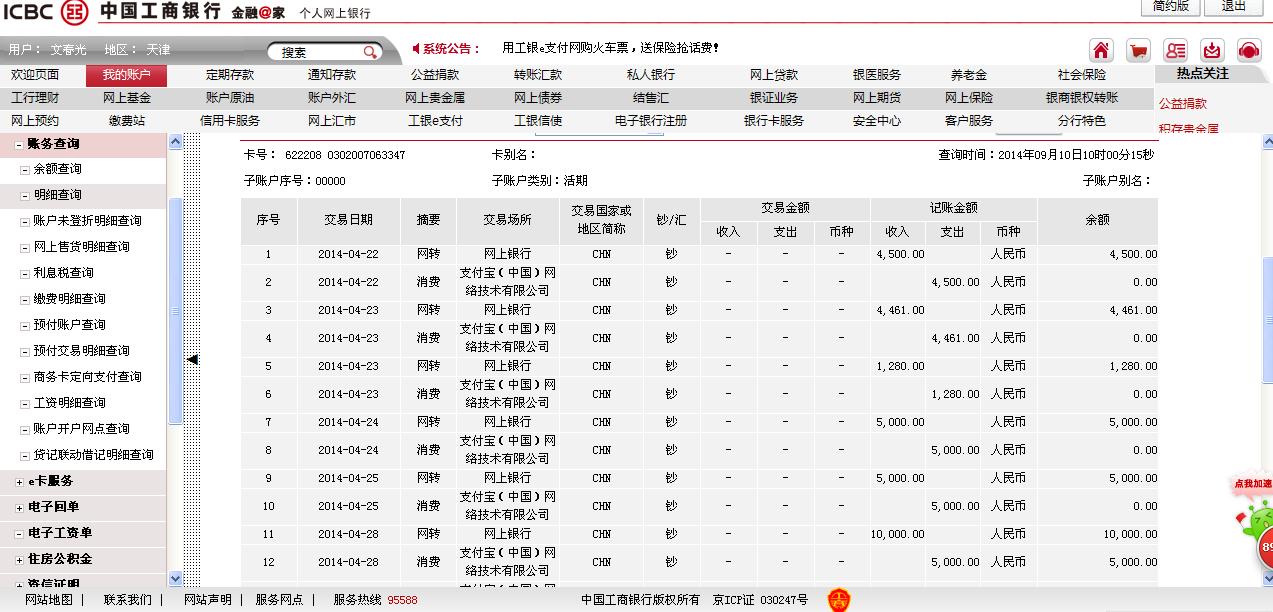The width and height of the screenshot is (1273, 612).
Task: Open 工资明细查询 in the sidebar
Action: point(69,403)
